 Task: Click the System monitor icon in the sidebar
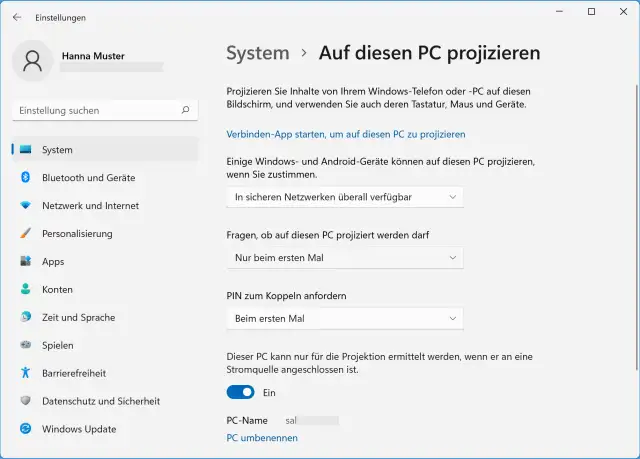[26, 149]
